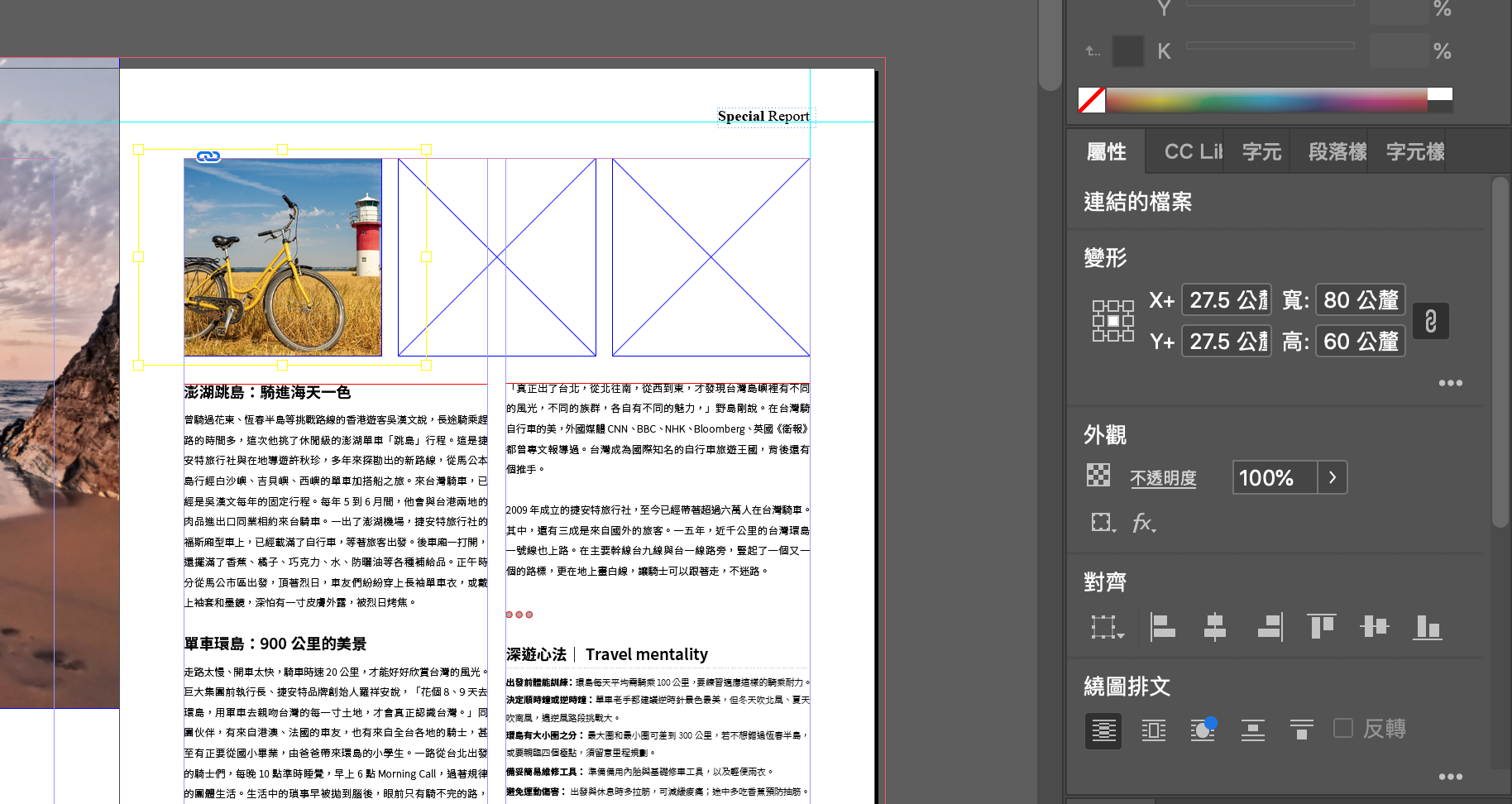The height and width of the screenshot is (804, 1512).
Task: Open the align-to dropdown in 對齊 section
Action: [x=1107, y=627]
